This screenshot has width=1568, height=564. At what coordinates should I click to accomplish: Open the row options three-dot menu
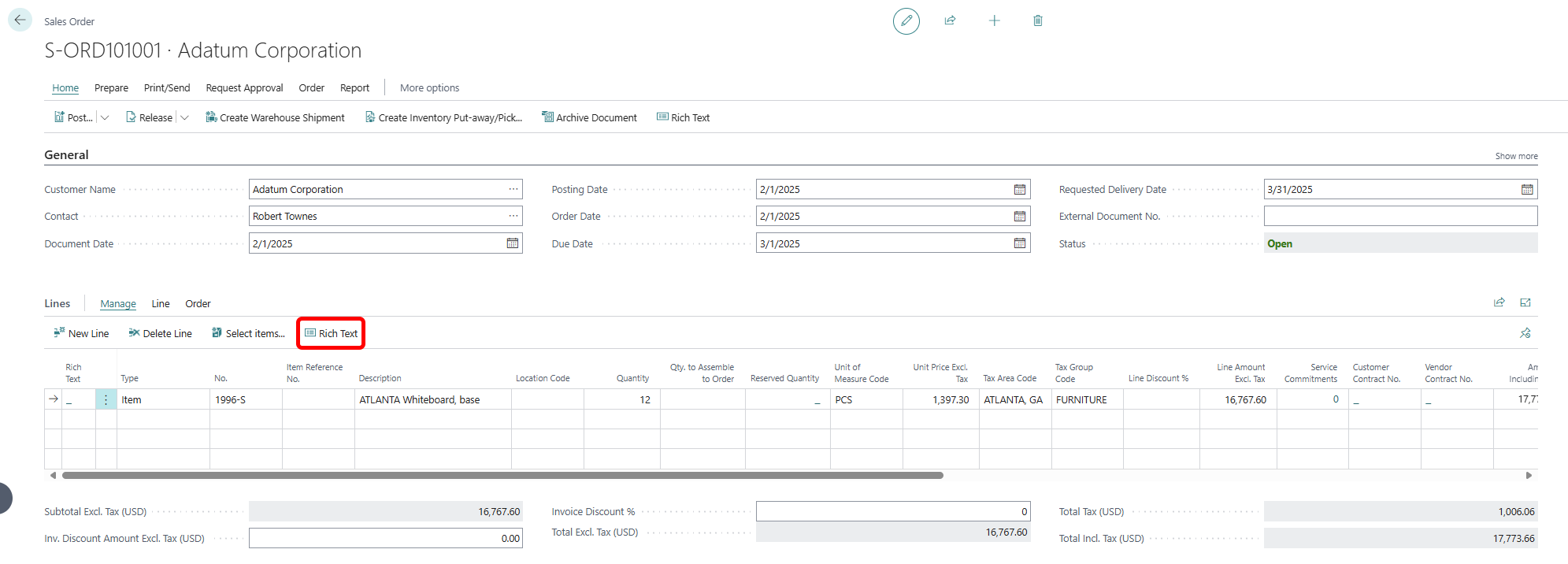(x=106, y=400)
